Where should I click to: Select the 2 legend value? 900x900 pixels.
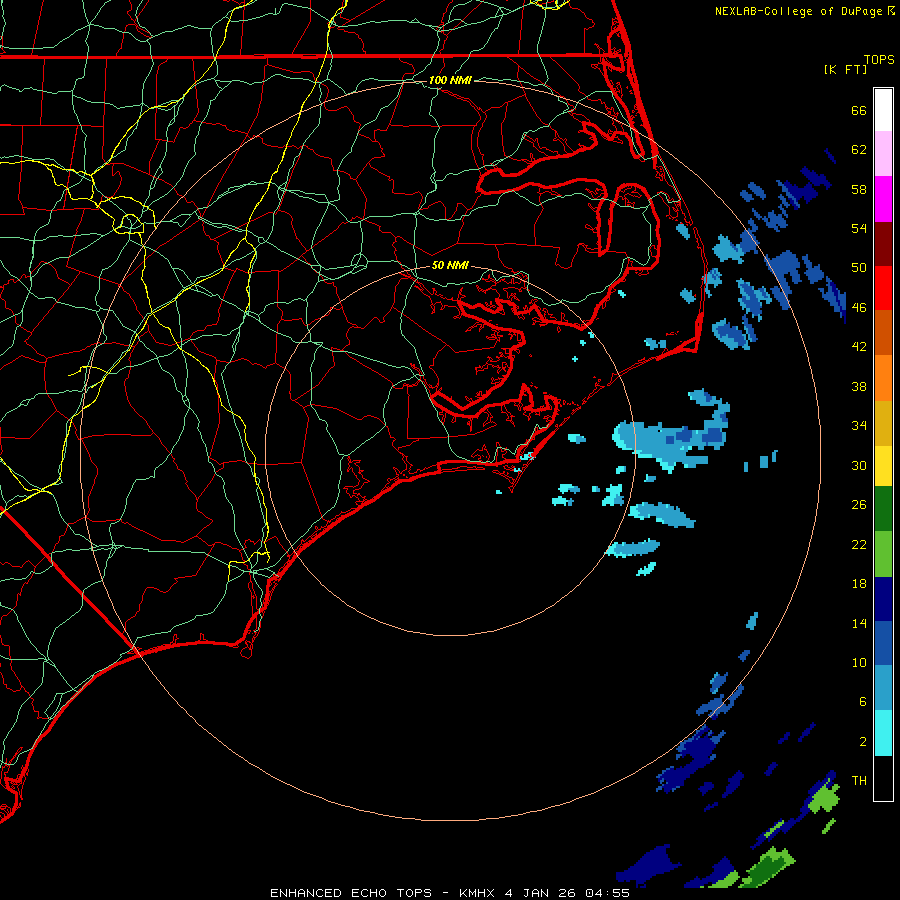862,742
